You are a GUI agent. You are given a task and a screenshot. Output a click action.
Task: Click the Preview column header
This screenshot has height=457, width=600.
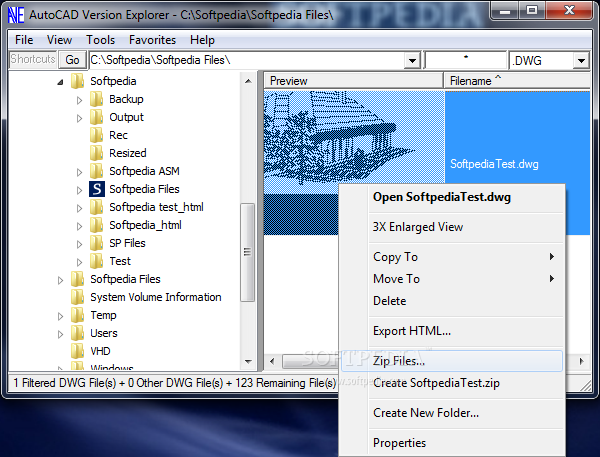point(353,81)
